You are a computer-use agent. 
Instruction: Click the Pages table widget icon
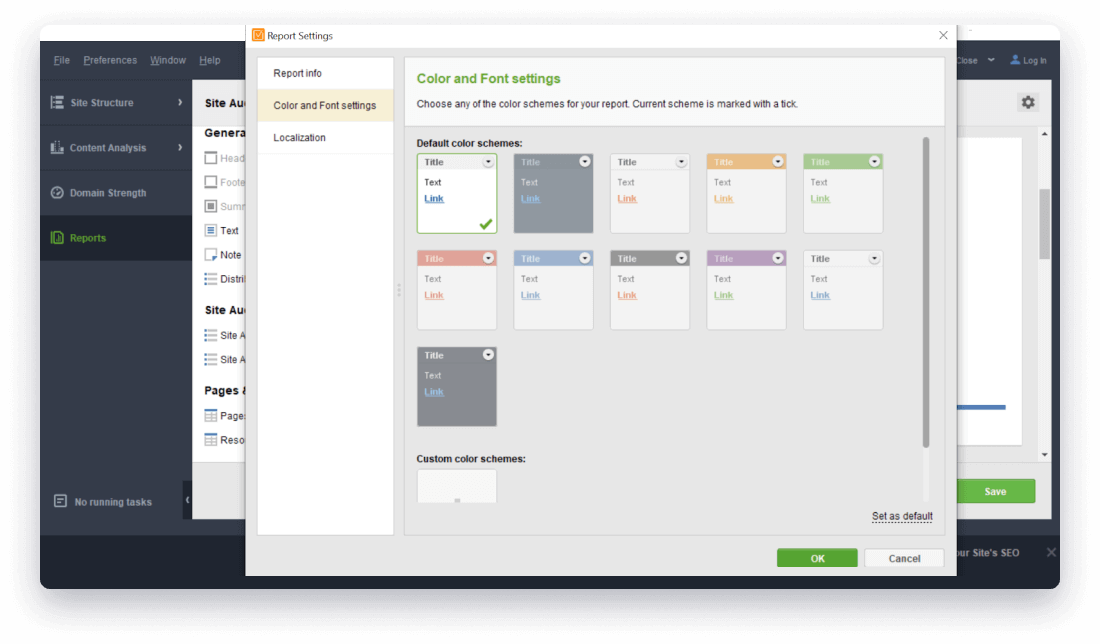pyautogui.click(x=210, y=415)
